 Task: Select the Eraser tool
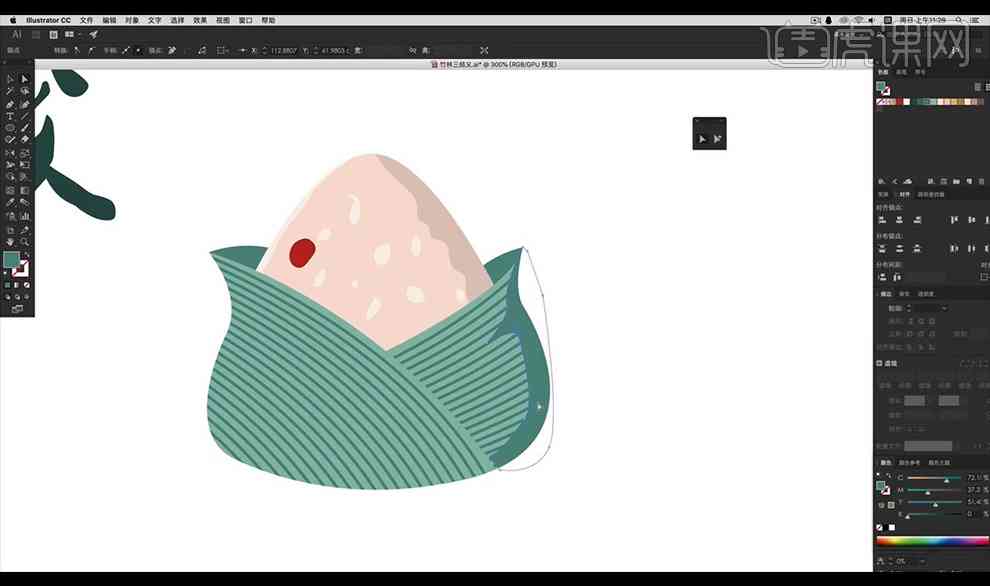pos(25,140)
